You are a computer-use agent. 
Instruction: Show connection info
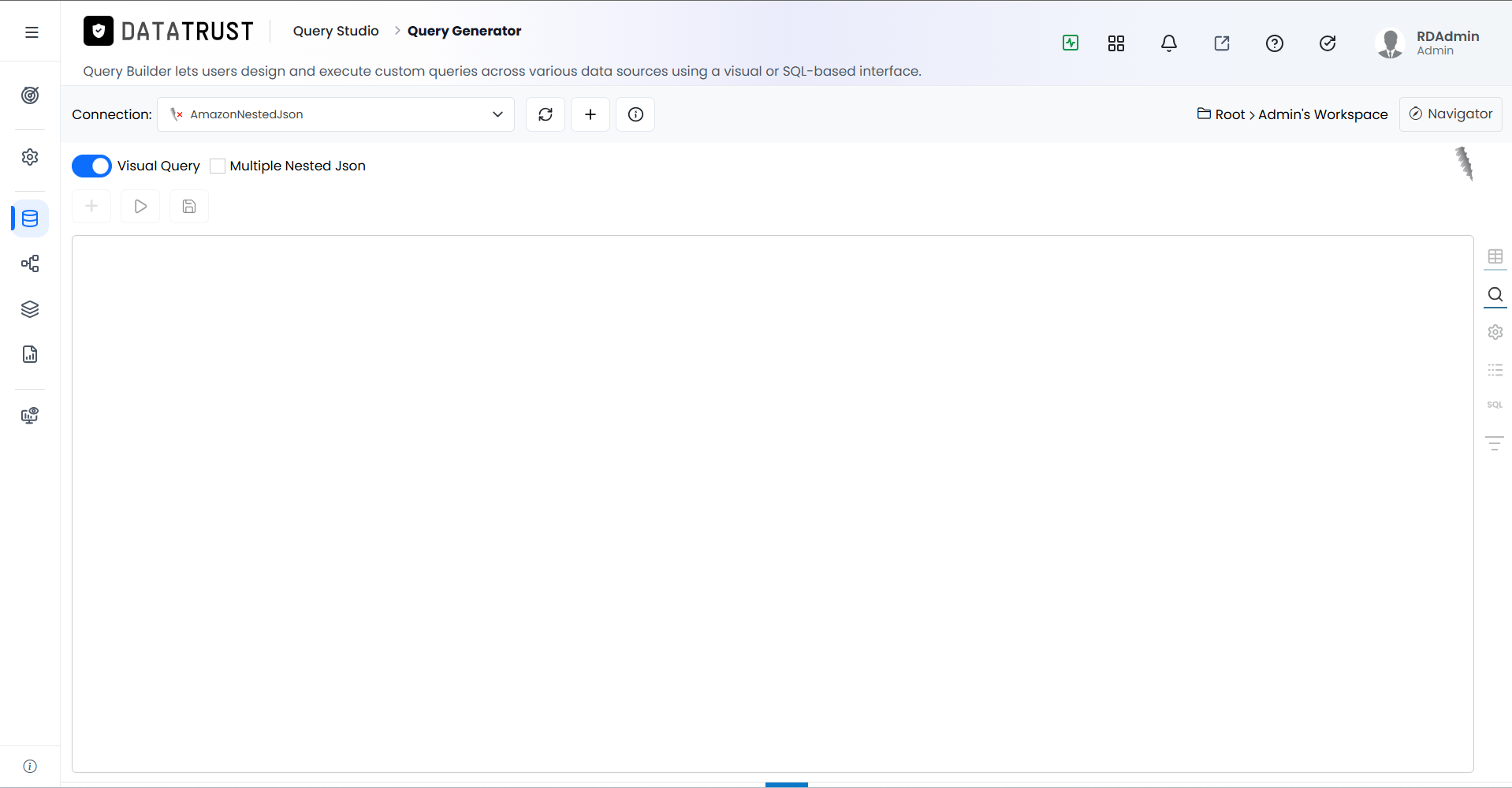pyautogui.click(x=635, y=114)
